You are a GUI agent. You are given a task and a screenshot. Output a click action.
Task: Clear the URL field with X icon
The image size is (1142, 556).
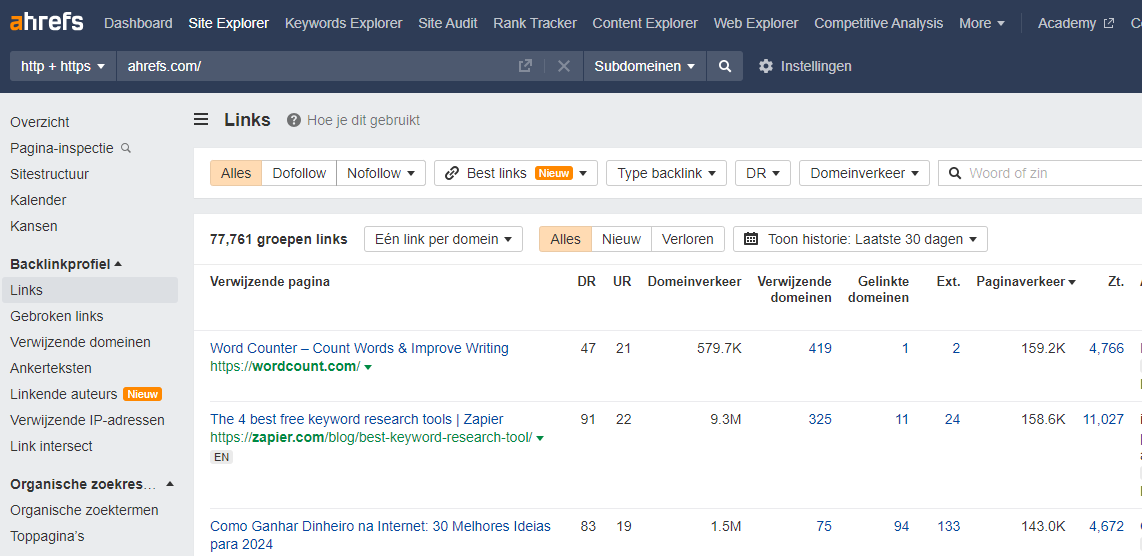click(564, 66)
